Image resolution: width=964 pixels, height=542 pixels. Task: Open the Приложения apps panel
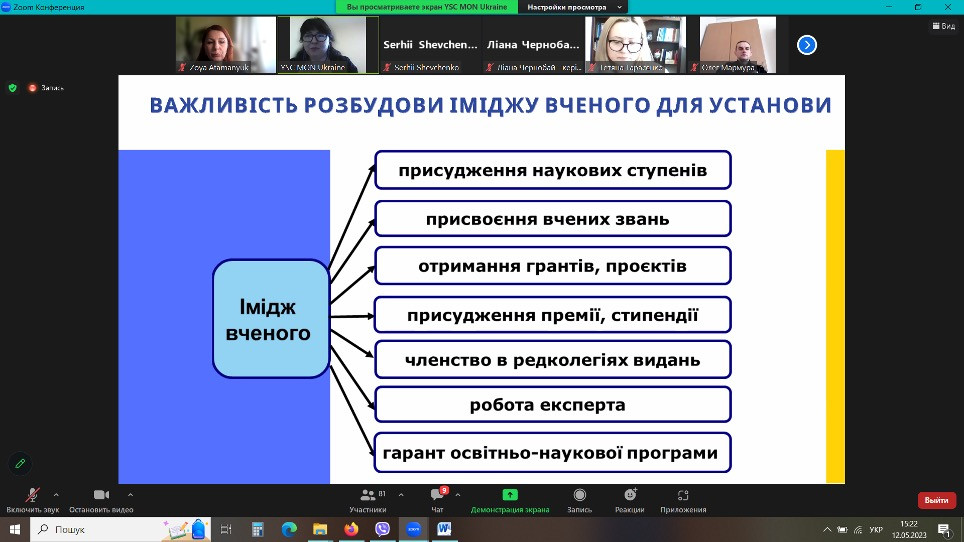click(x=683, y=495)
